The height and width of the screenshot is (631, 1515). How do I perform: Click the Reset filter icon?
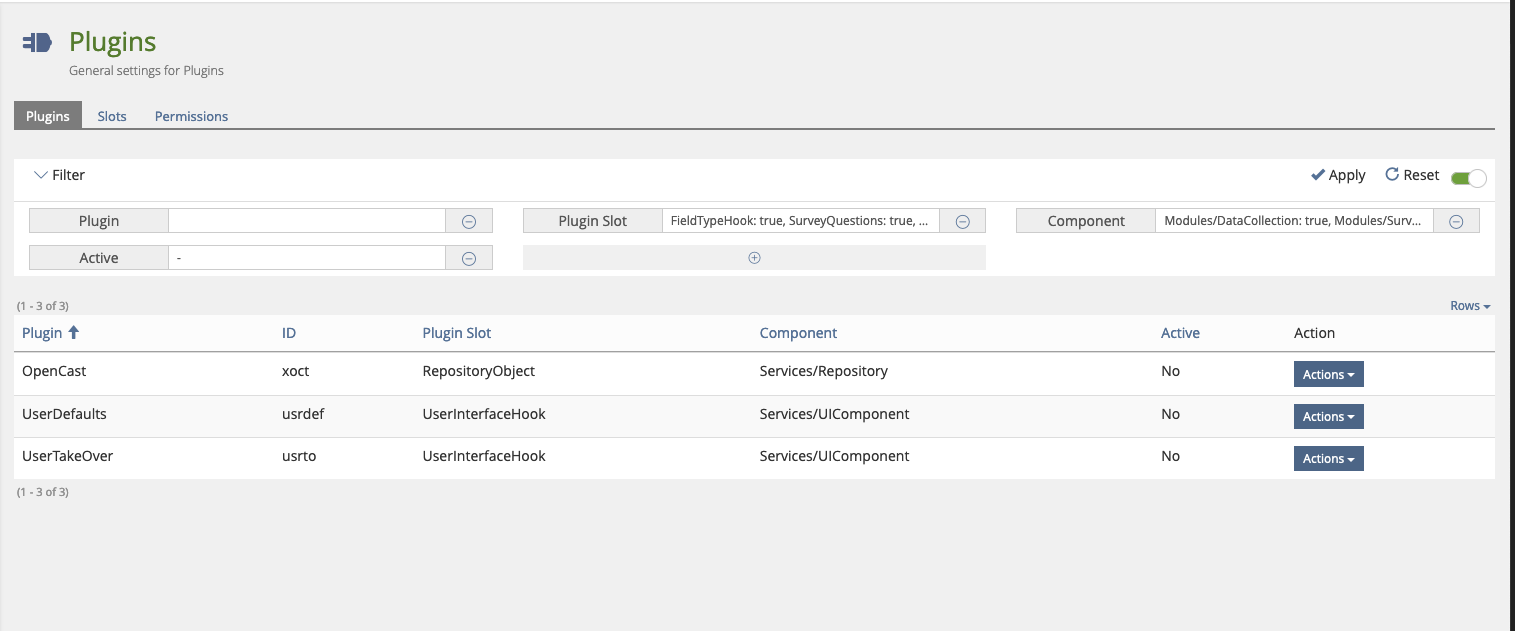(1391, 175)
